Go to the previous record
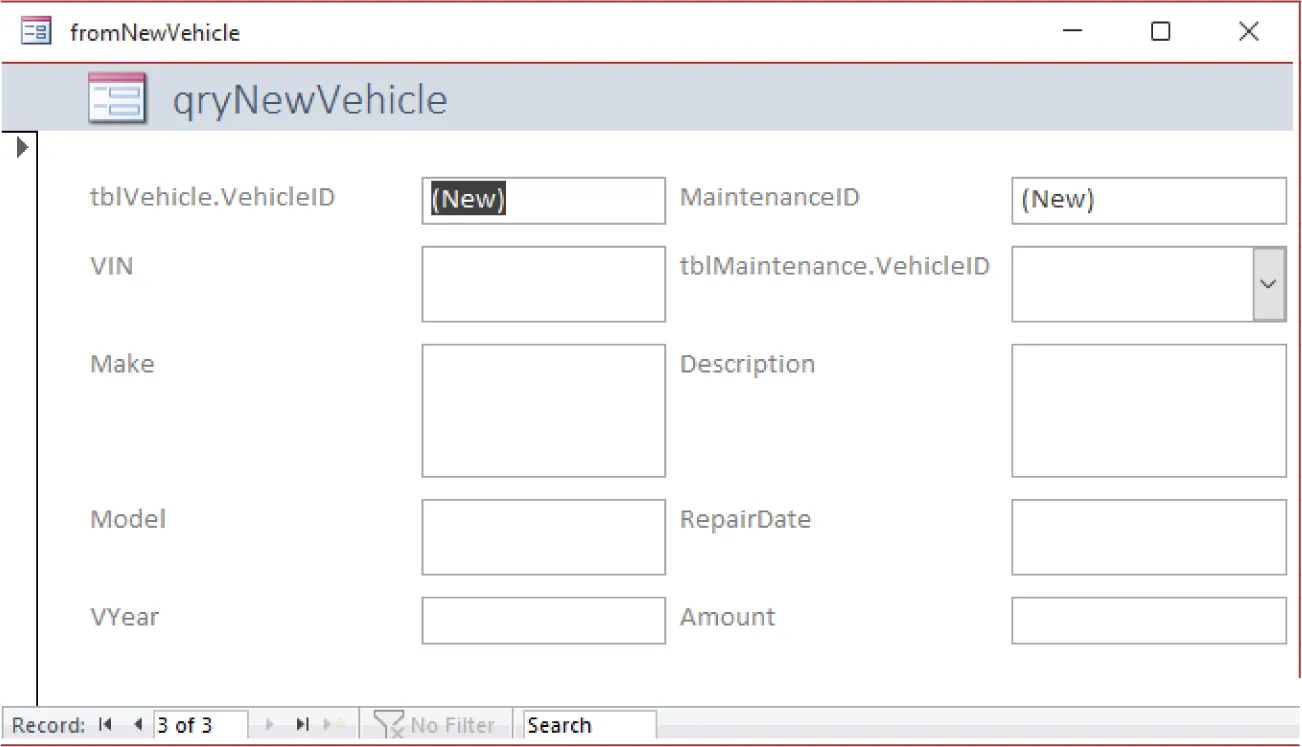 [136, 724]
